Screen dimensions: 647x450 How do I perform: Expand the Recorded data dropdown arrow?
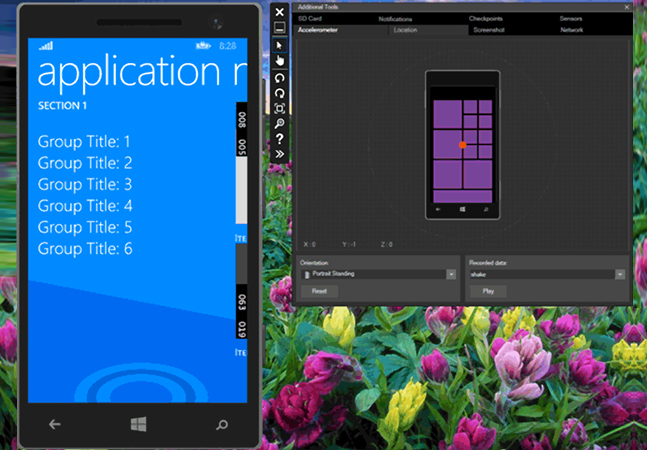click(620, 274)
